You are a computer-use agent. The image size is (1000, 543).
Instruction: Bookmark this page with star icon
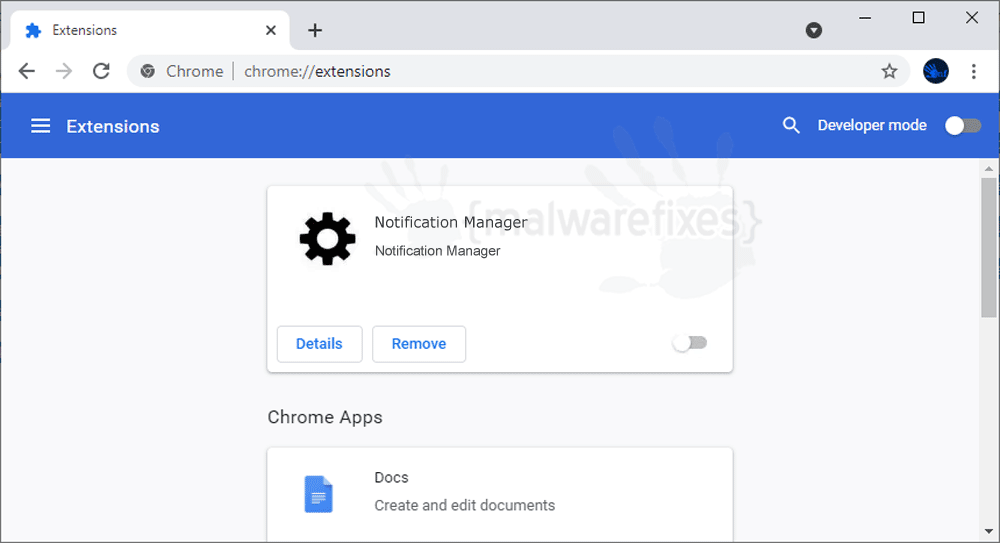click(x=889, y=71)
